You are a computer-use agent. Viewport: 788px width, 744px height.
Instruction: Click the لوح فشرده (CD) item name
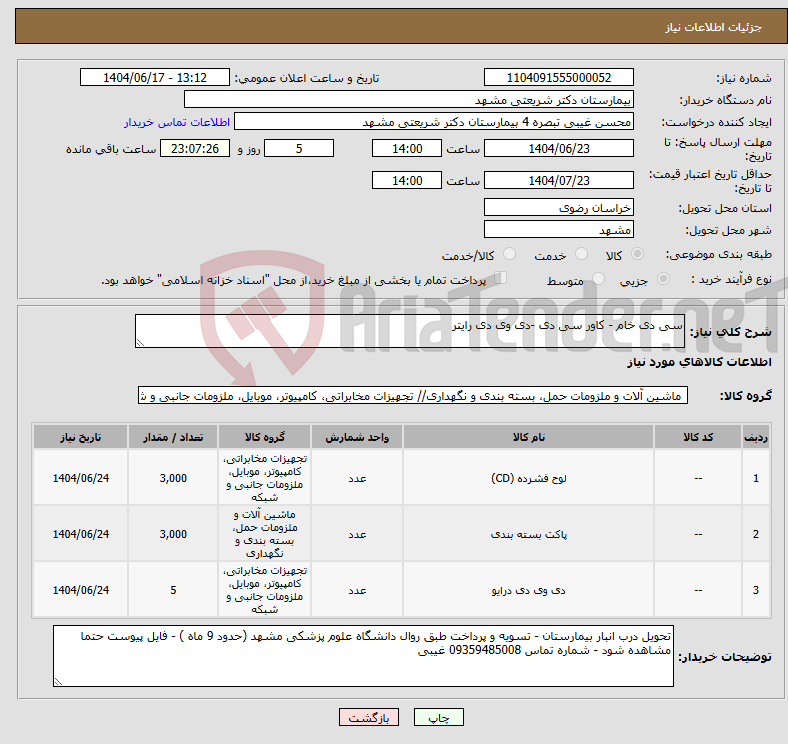(528, 478)
